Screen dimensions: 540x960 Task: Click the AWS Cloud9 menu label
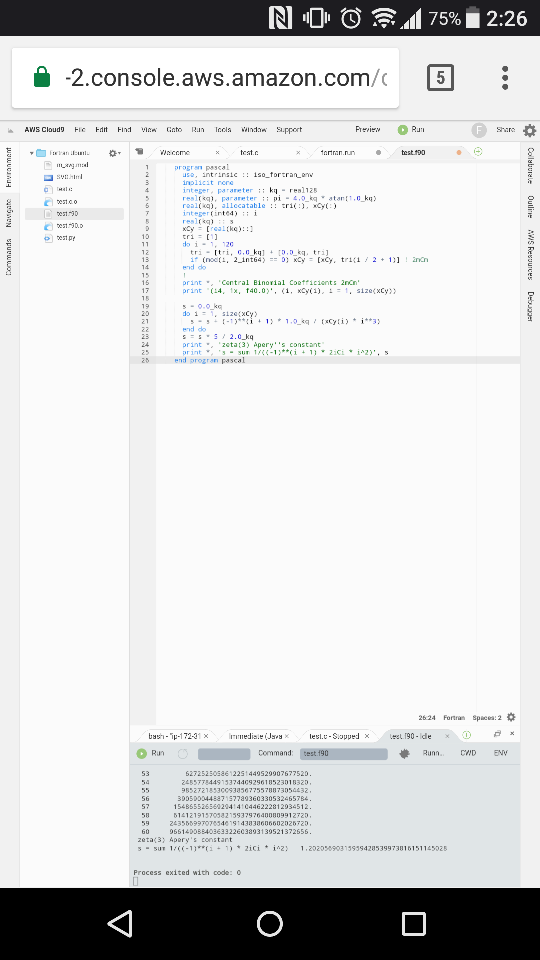point(44,130)
